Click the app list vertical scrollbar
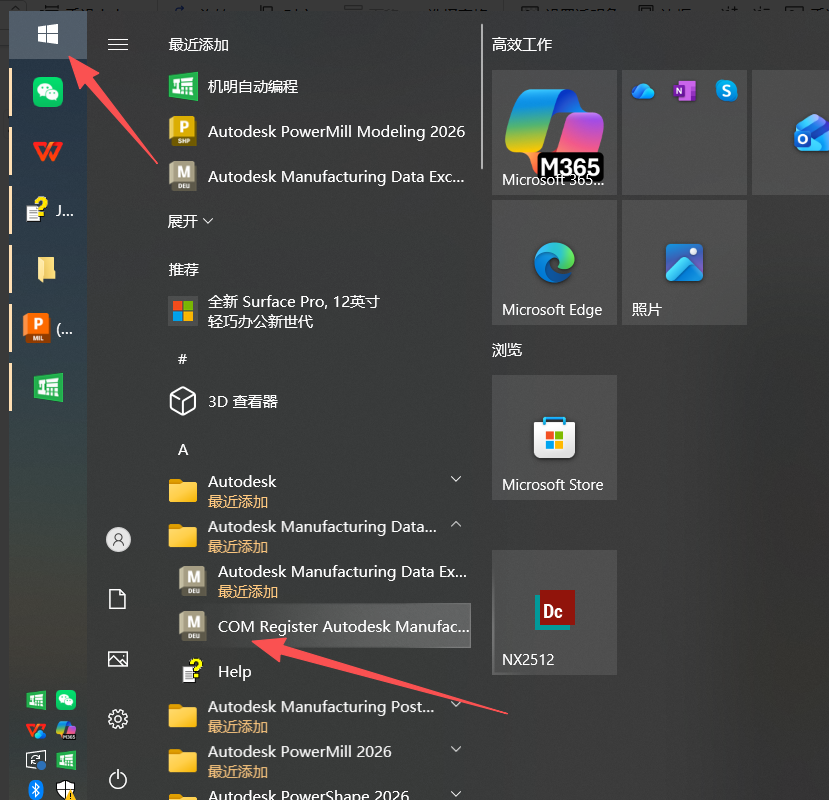The image size is (829, 800). [x=482, y=96]
